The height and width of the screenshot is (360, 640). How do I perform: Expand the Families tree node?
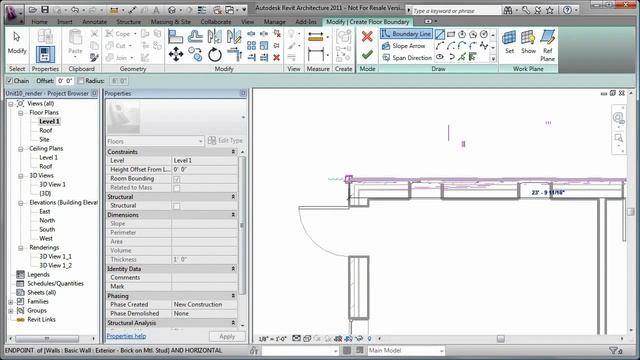[x=11, y=302]
